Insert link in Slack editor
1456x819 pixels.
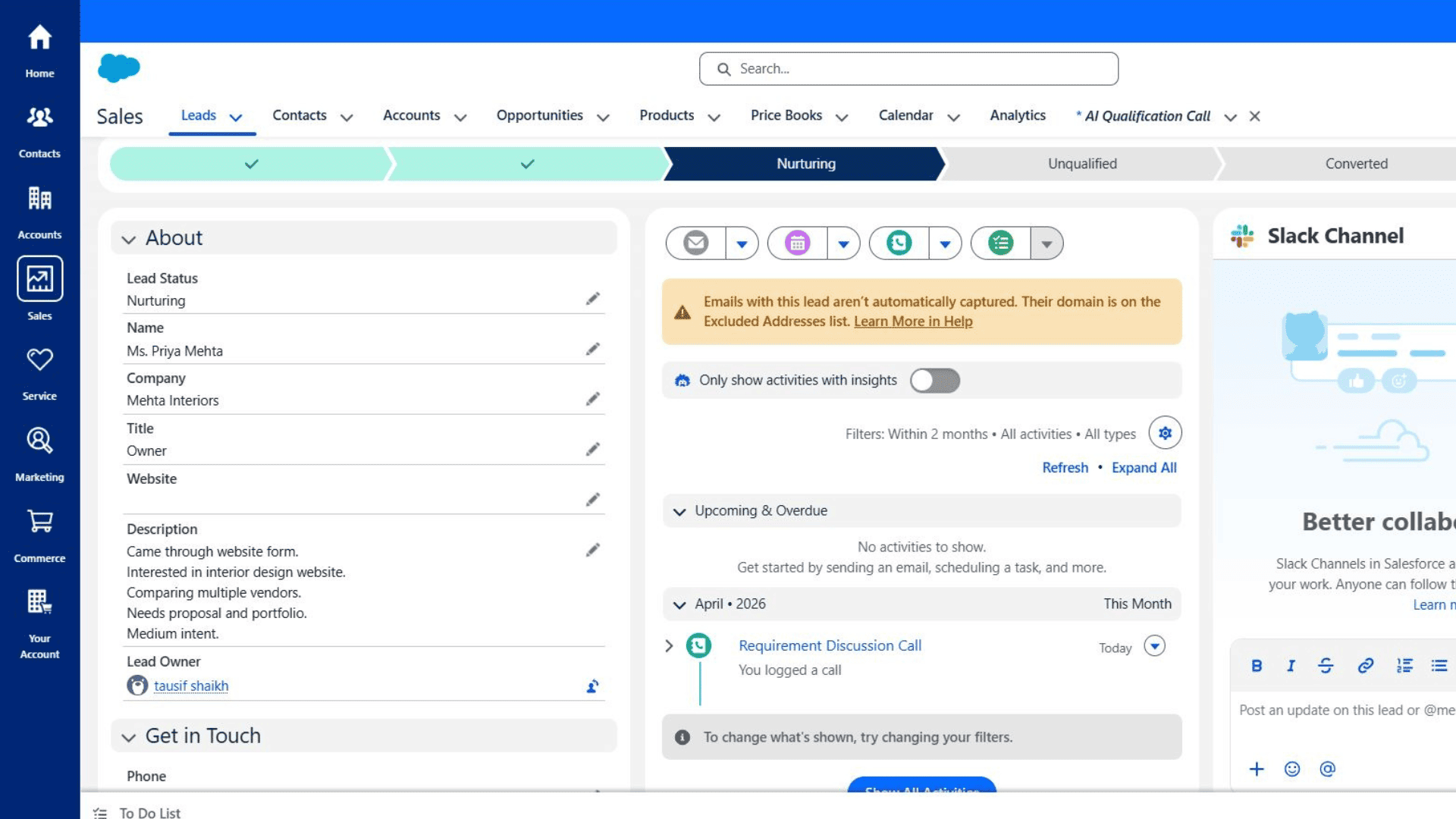point(1365,666)
